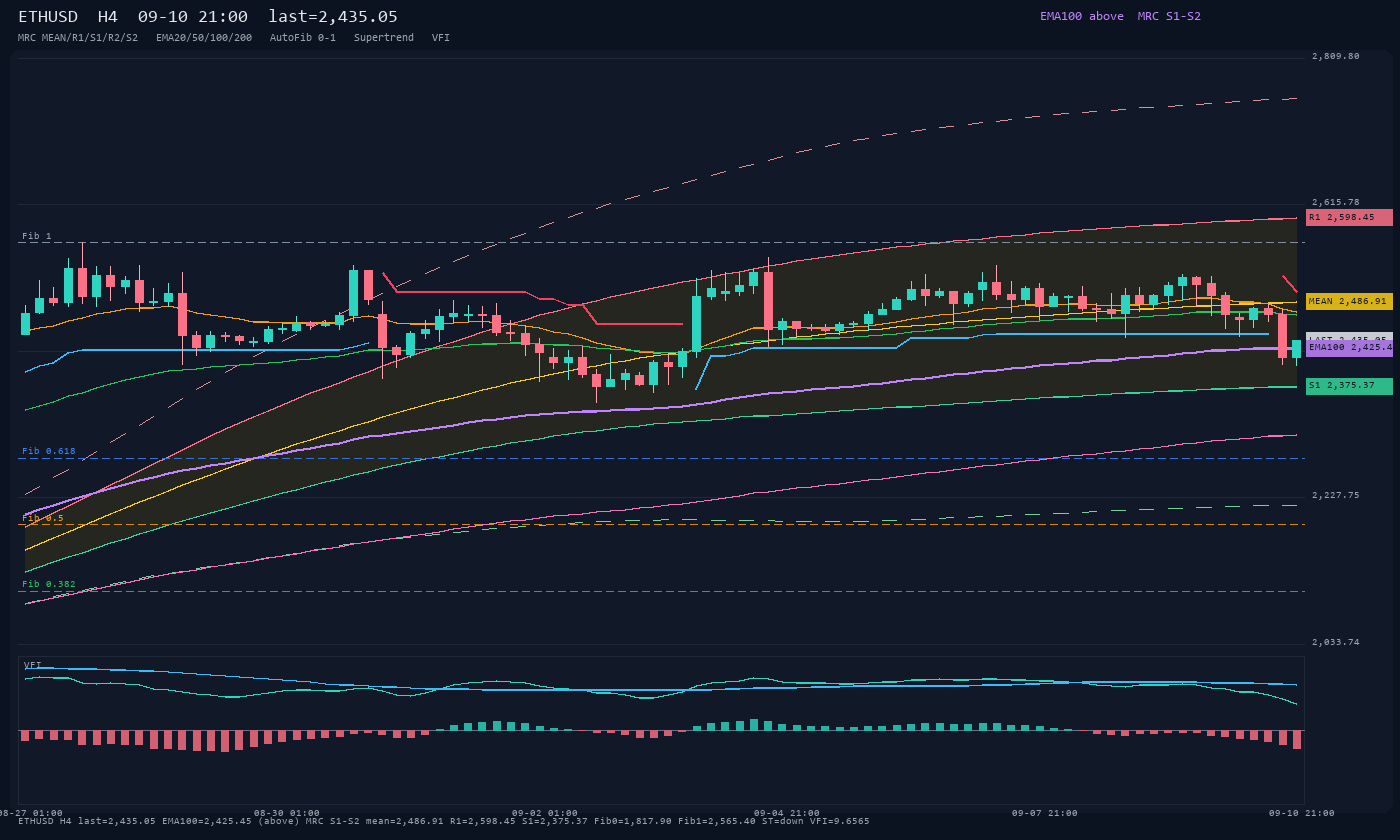This screenshot has height=840, width=1400.
Task: Click the 2,227.75 price axis label
Action: point(1336,495)
